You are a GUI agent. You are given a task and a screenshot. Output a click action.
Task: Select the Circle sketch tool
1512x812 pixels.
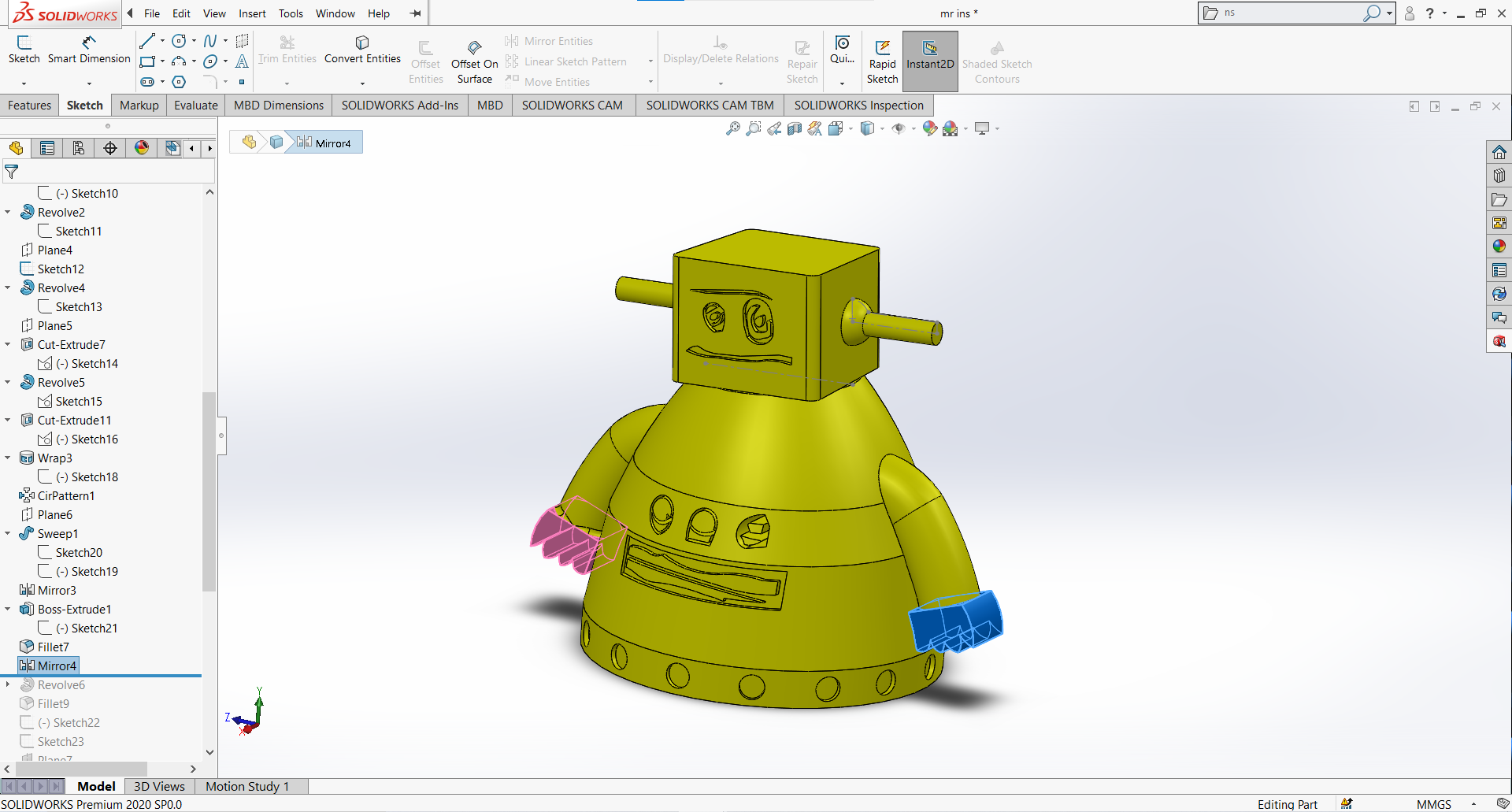point(180,41)
